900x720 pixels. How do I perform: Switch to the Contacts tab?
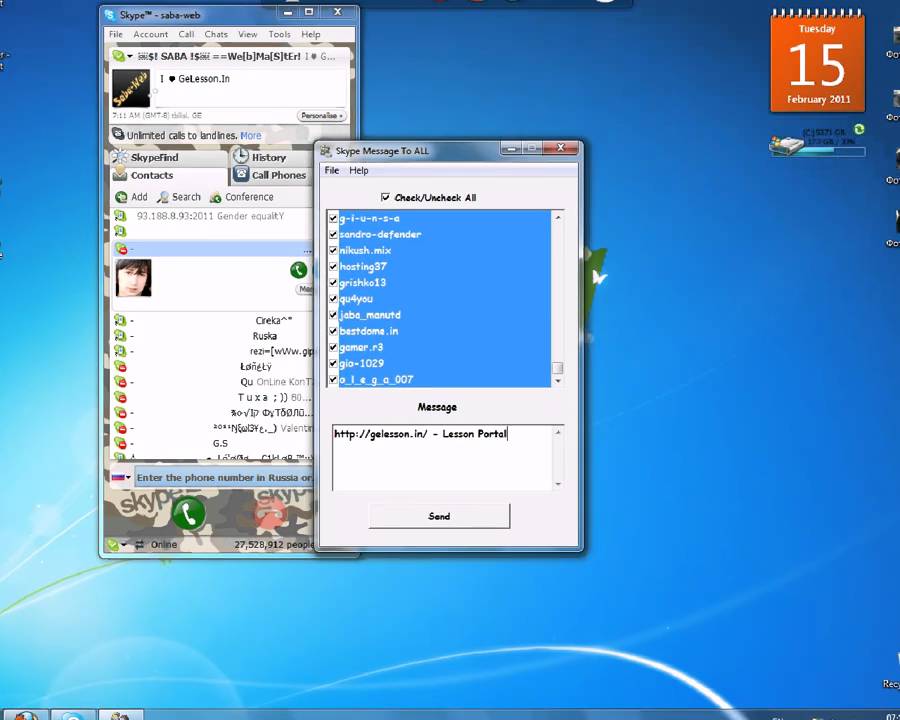click(169, 175)
